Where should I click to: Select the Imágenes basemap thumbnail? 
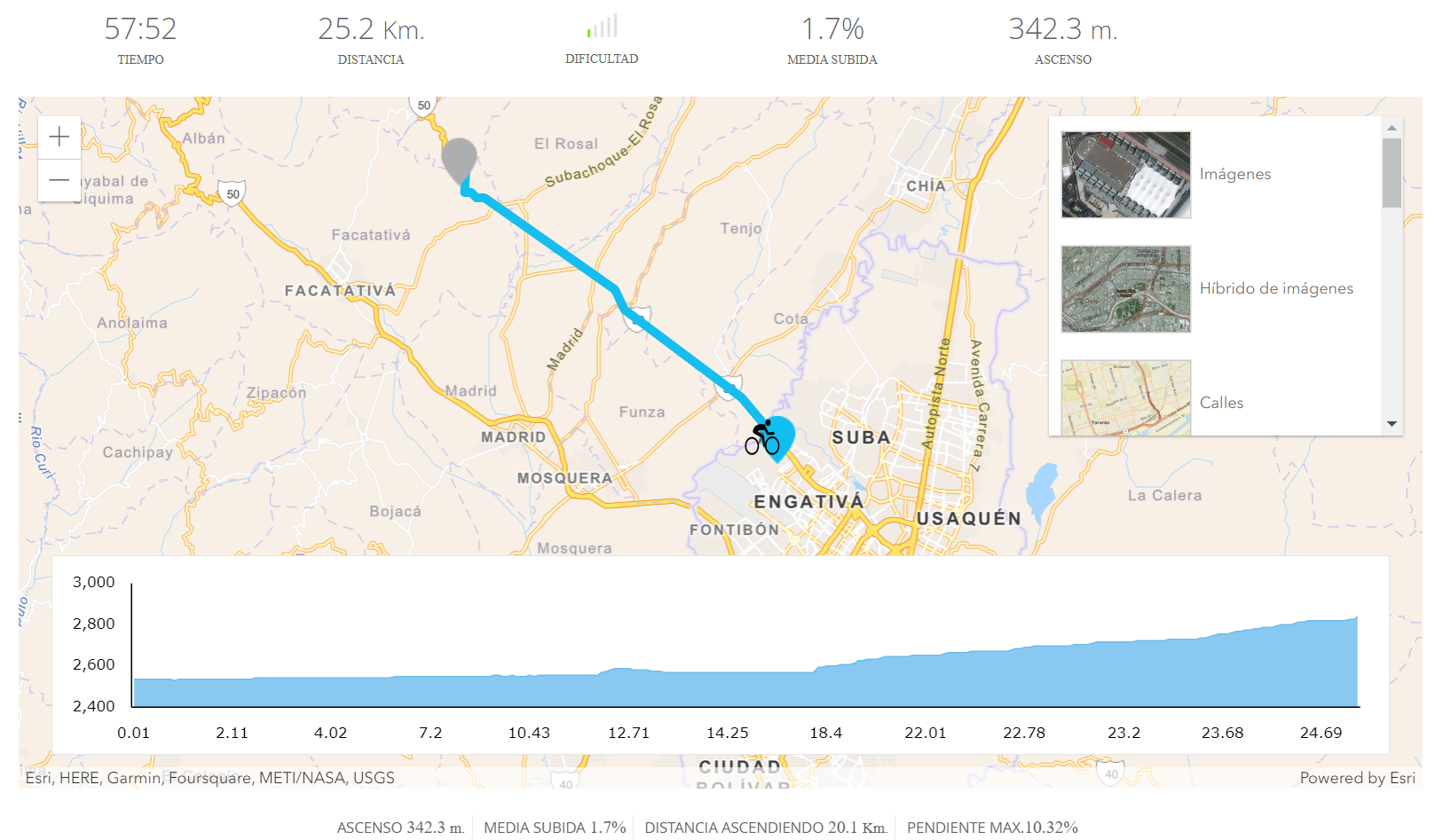[1125, 175]
